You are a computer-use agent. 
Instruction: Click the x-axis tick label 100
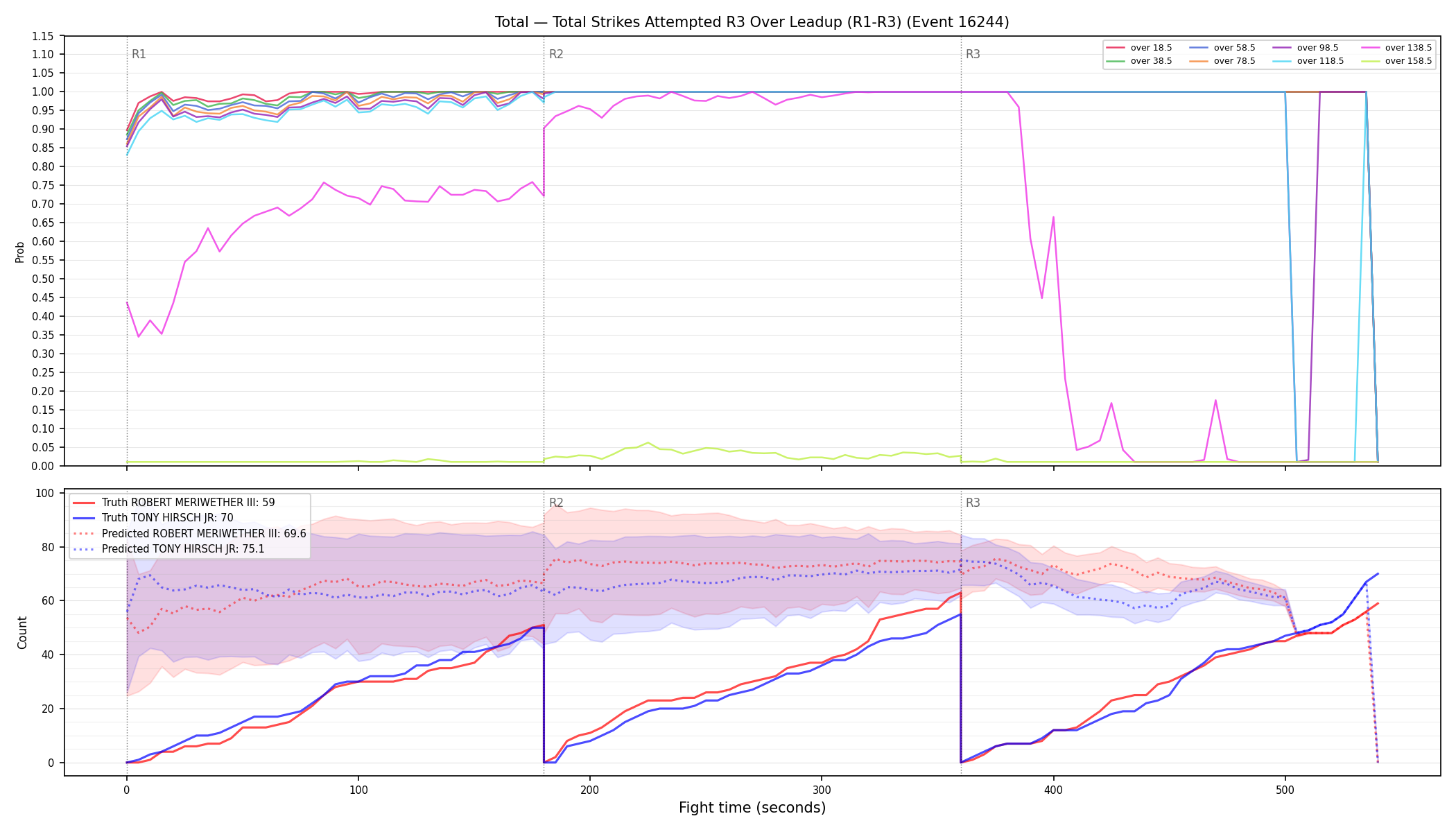click(358, 789)
